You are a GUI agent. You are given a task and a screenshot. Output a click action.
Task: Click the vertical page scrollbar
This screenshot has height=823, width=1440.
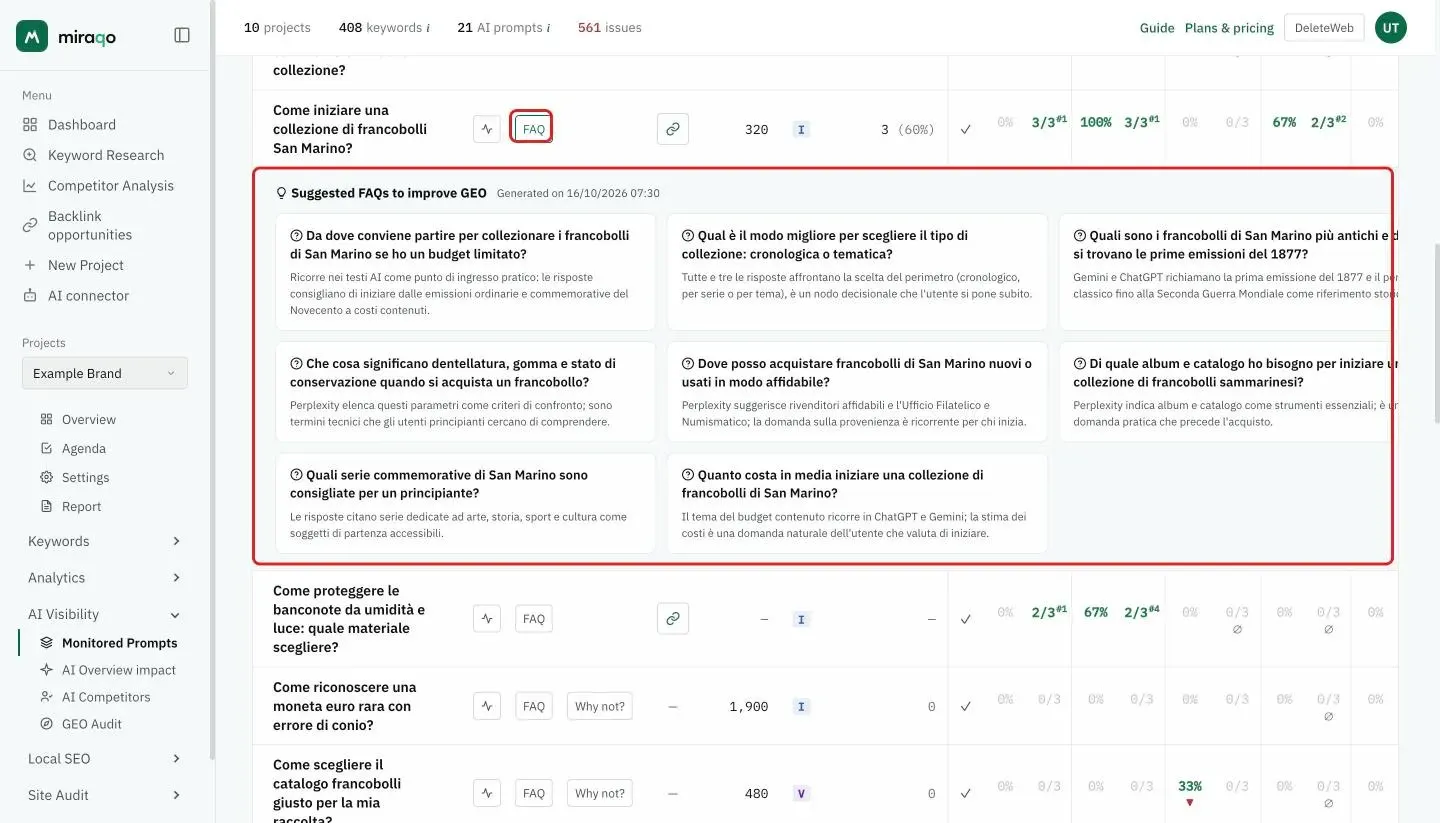1436,335
